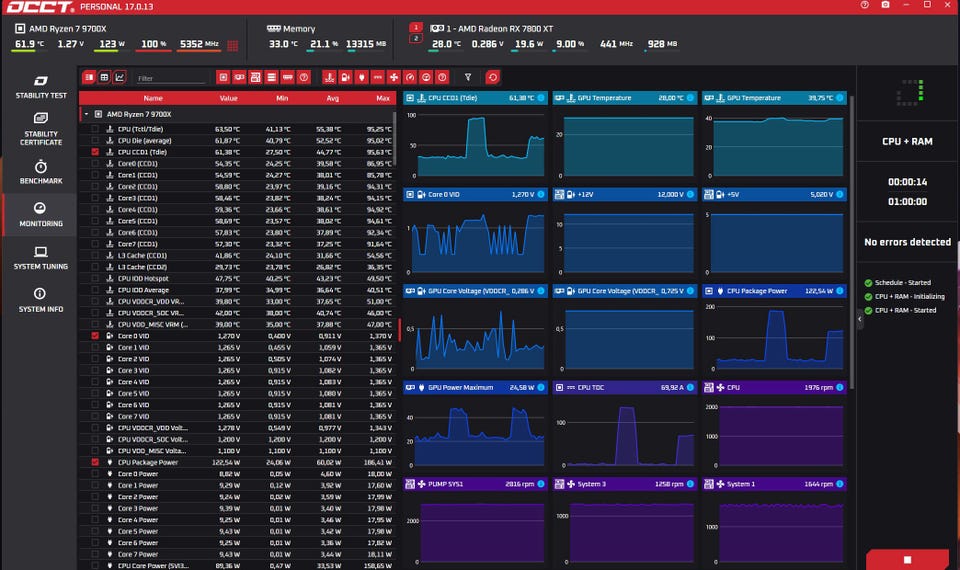Image resolution: width=960 pixels, height=570 pixels.
Task: Toggle the power plug sensor type filter
Action: pos(362,77)
